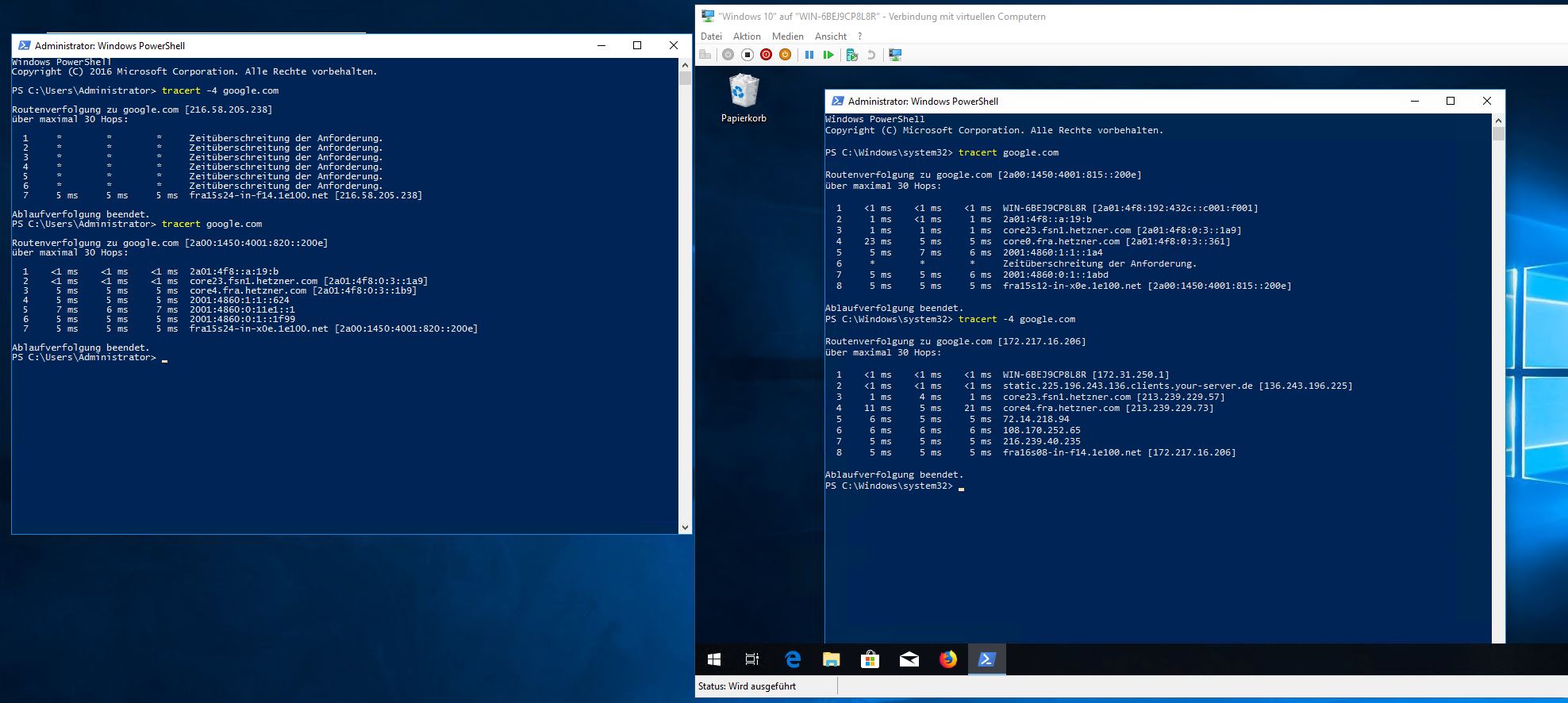Viewport: 1568px width, 703px height.
Task: Shut down the VM with the red power icon
Action: click(766, 55)
